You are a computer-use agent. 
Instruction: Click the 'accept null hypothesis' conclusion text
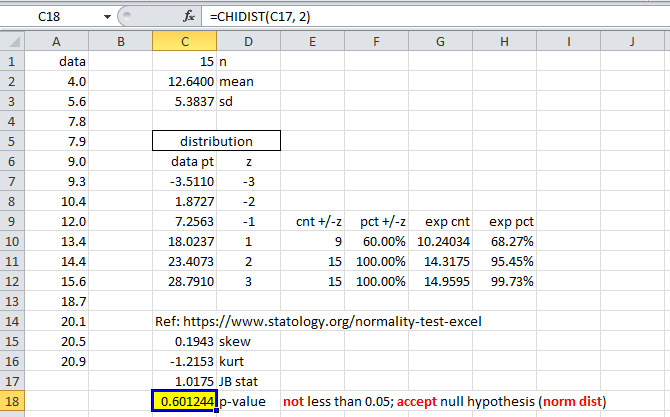[444, 401]
